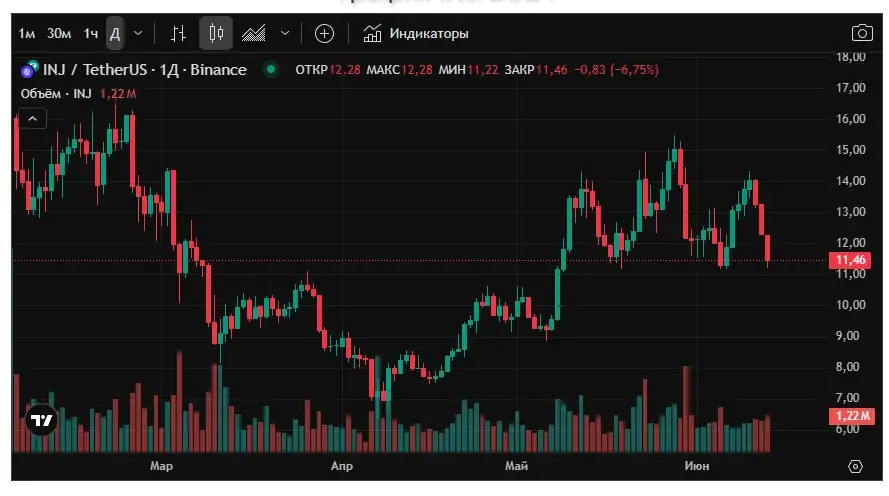Viewport: 889px width, 496px height.
Task: Click the МИН 11,22 low value
Action: pos(468,70)
